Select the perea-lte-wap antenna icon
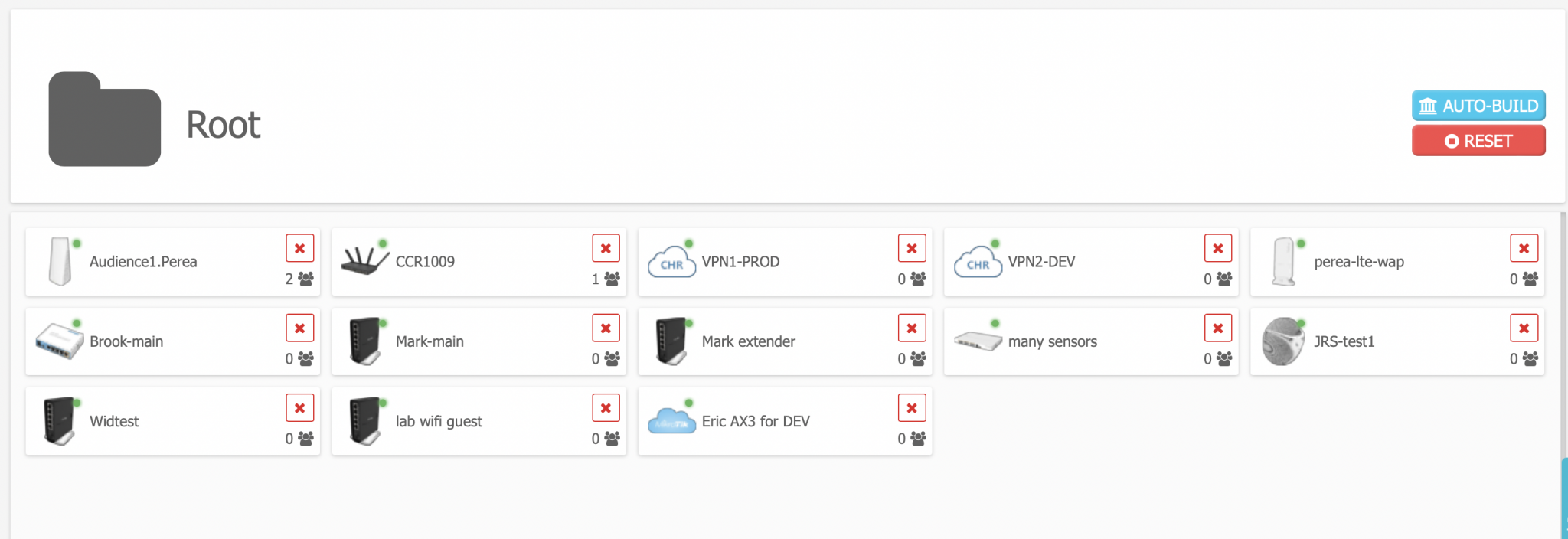The image size is (1568, 539). click(1284, 263)
